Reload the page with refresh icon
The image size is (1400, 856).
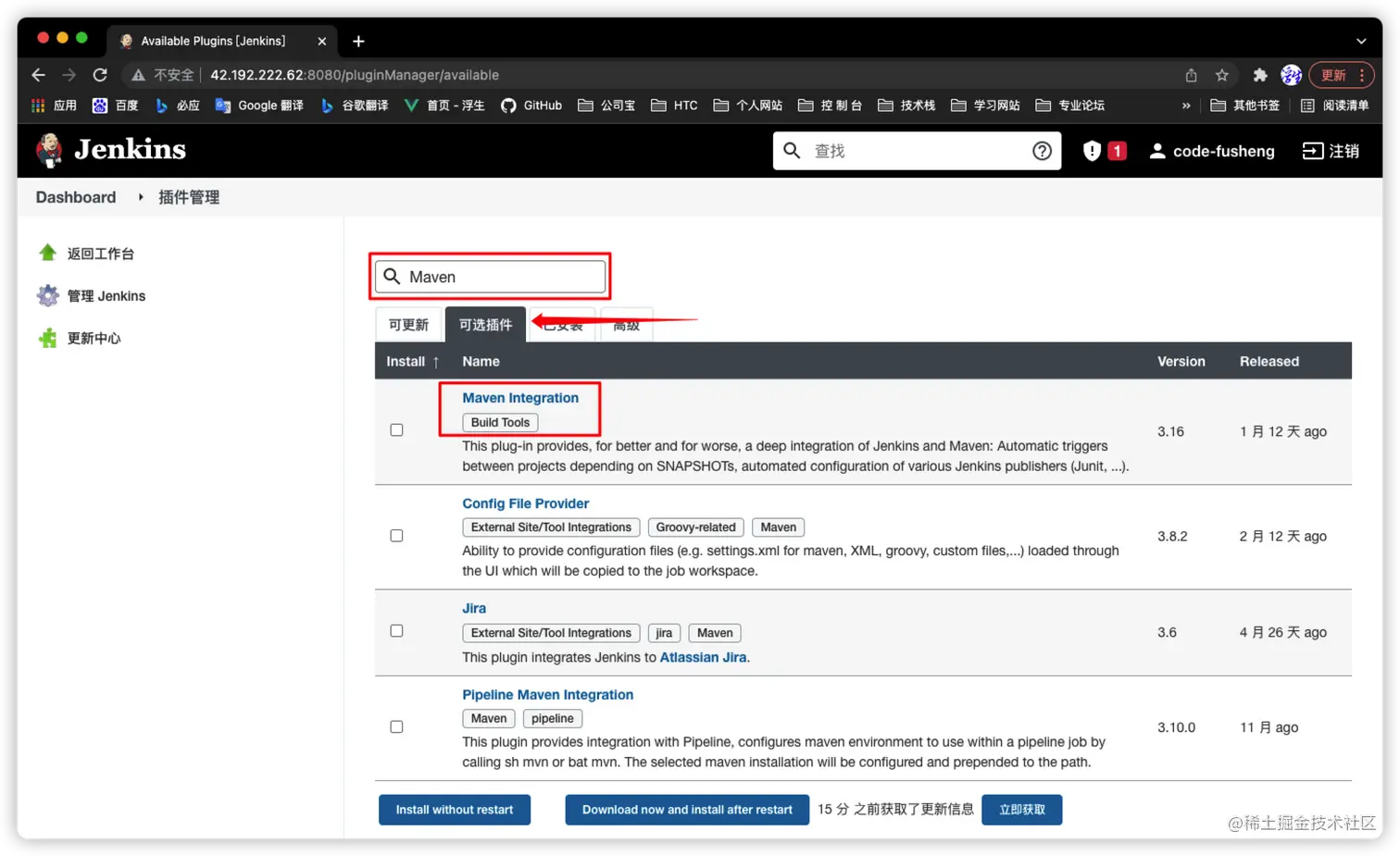[100, 75]
